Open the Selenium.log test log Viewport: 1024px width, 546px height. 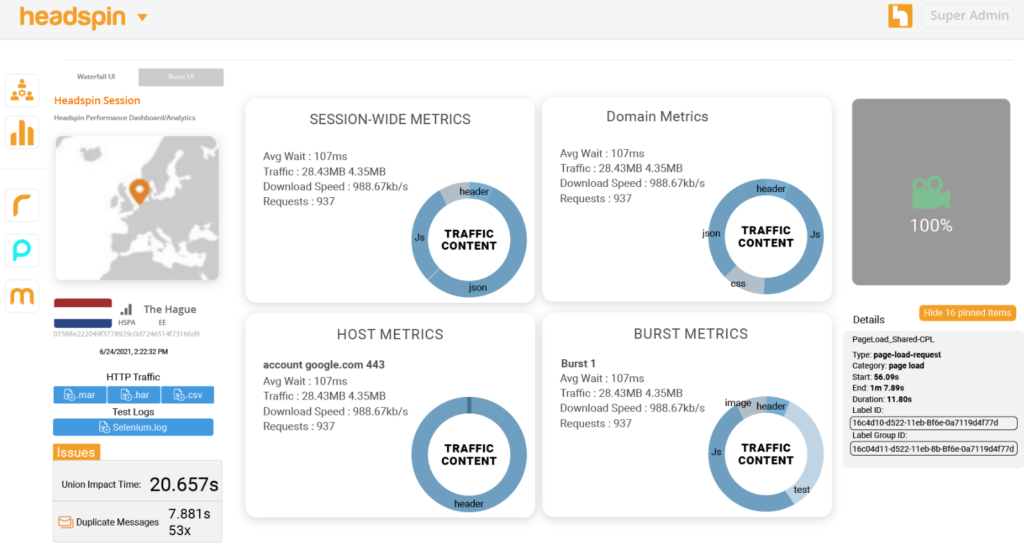click(133, 427)
